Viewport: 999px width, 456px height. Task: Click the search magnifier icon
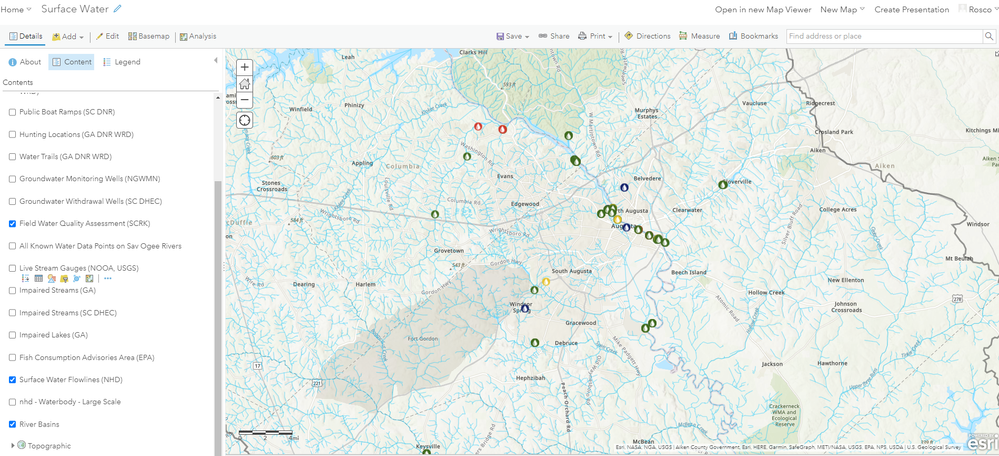[989, 36]
